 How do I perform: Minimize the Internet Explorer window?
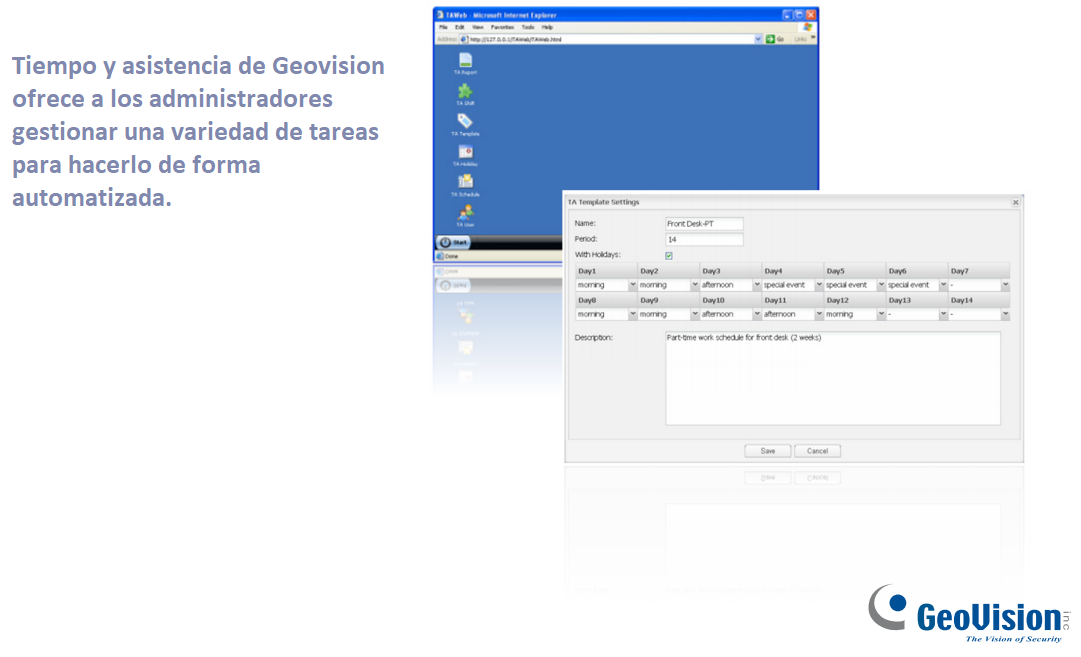click(787, 14)
